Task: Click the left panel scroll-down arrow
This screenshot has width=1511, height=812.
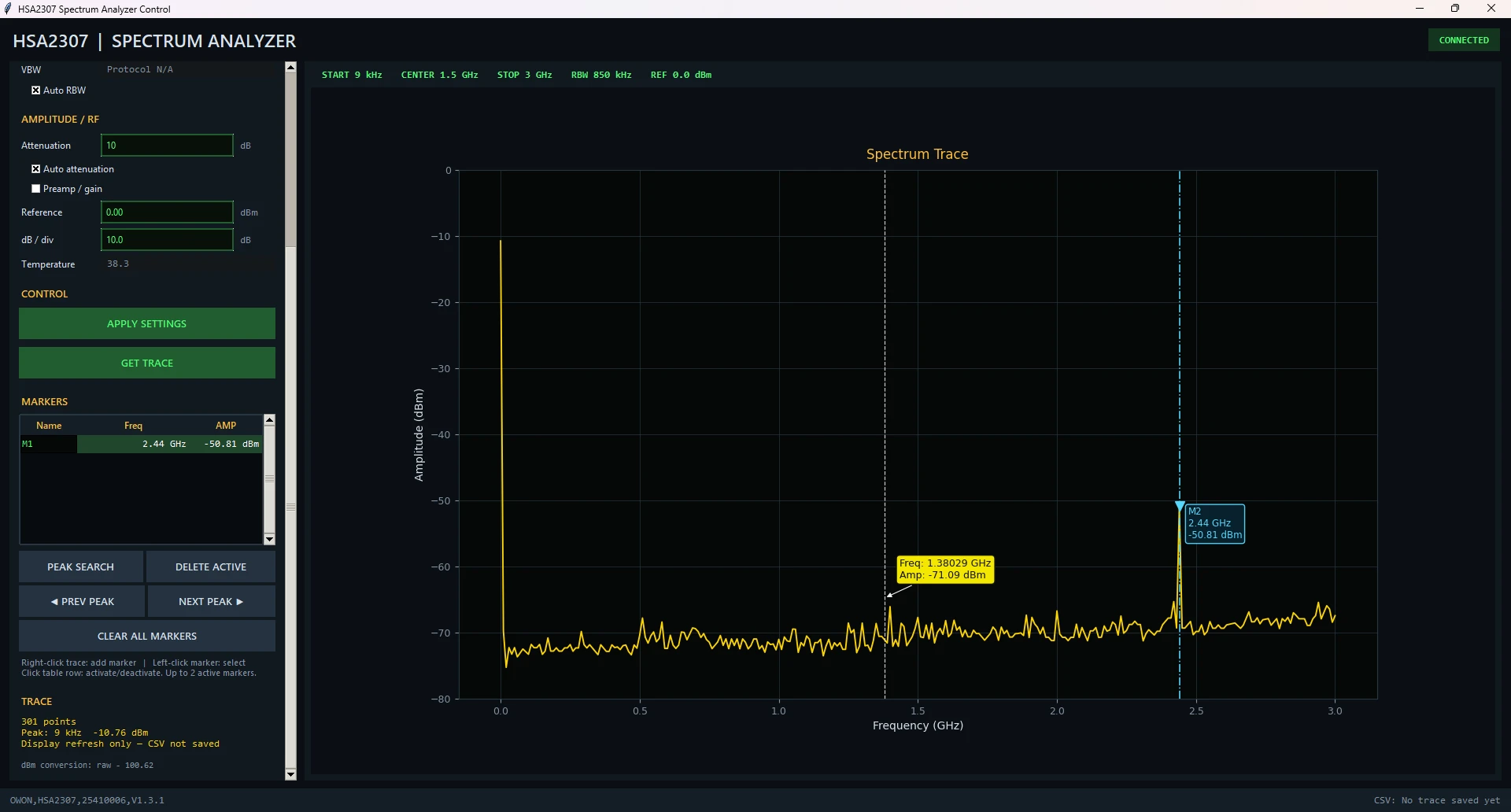Action: pos(290,775)
